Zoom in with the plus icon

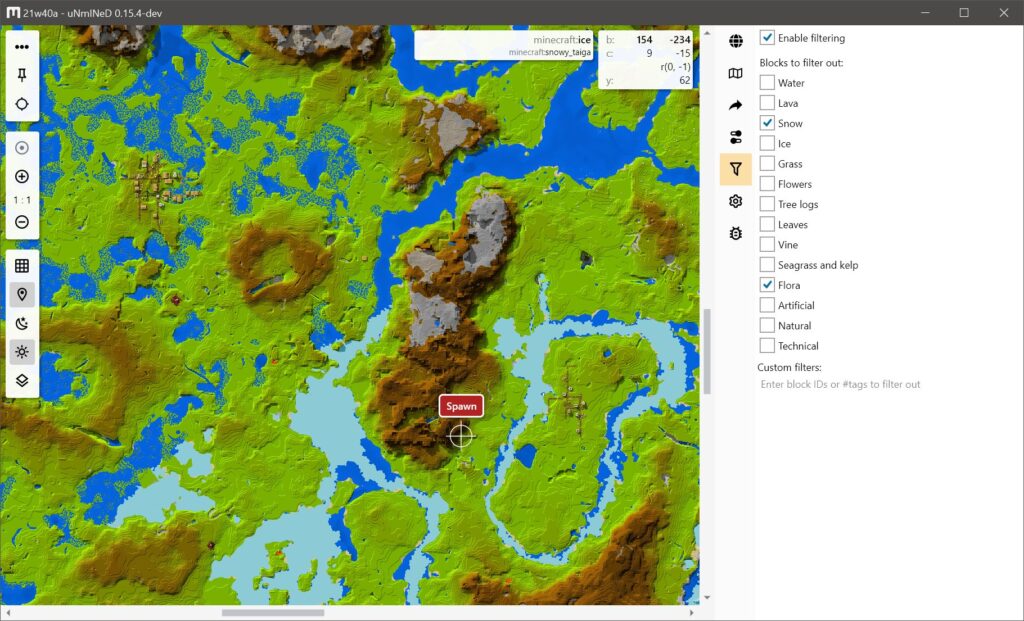(x=22, y=177)
